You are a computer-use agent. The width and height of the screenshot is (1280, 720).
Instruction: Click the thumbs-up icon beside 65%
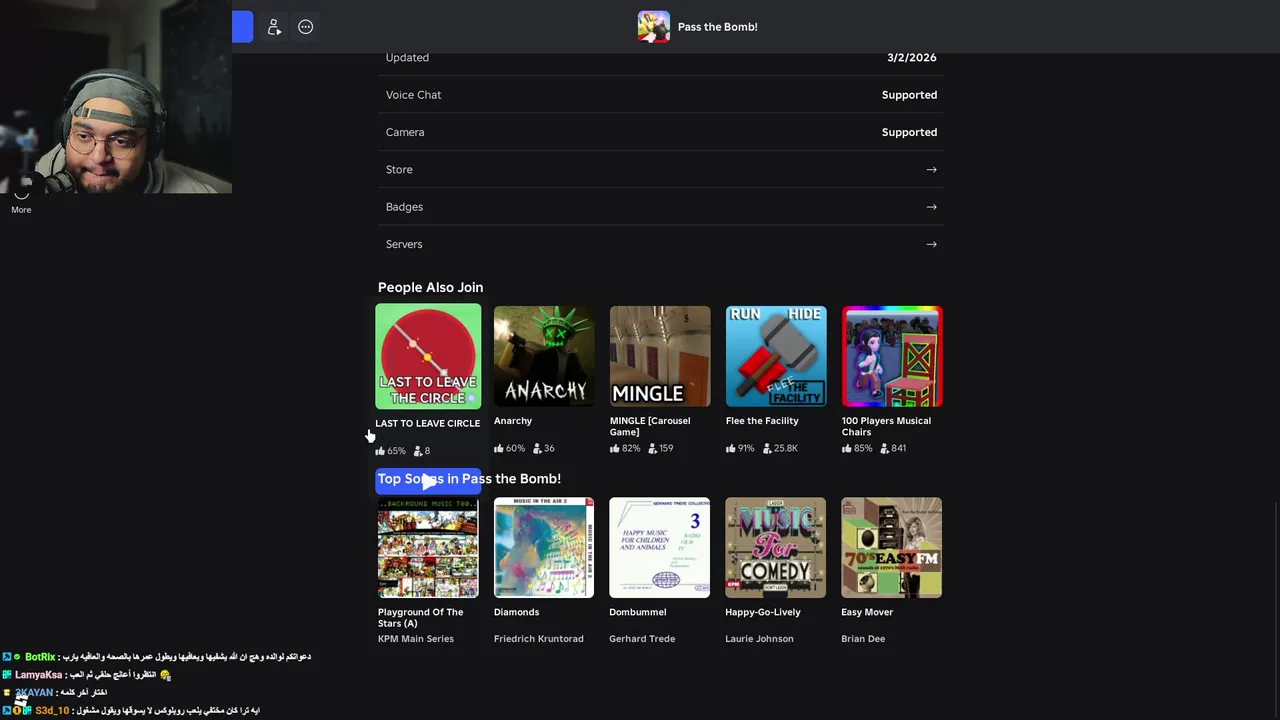coord(380,451)
